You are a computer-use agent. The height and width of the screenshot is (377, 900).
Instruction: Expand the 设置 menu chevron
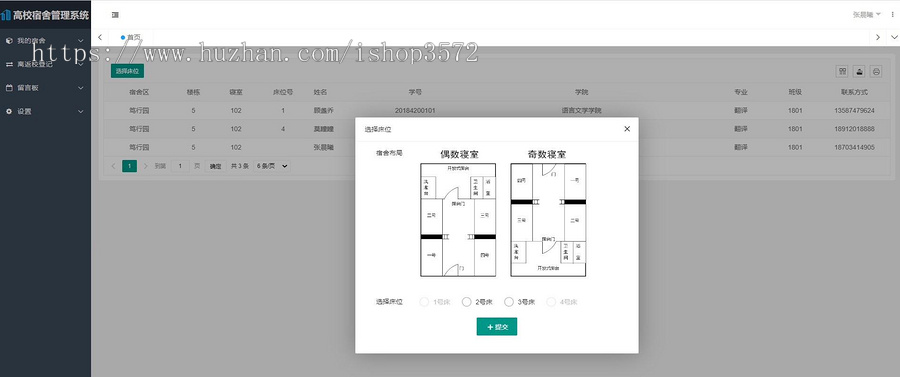80,111
